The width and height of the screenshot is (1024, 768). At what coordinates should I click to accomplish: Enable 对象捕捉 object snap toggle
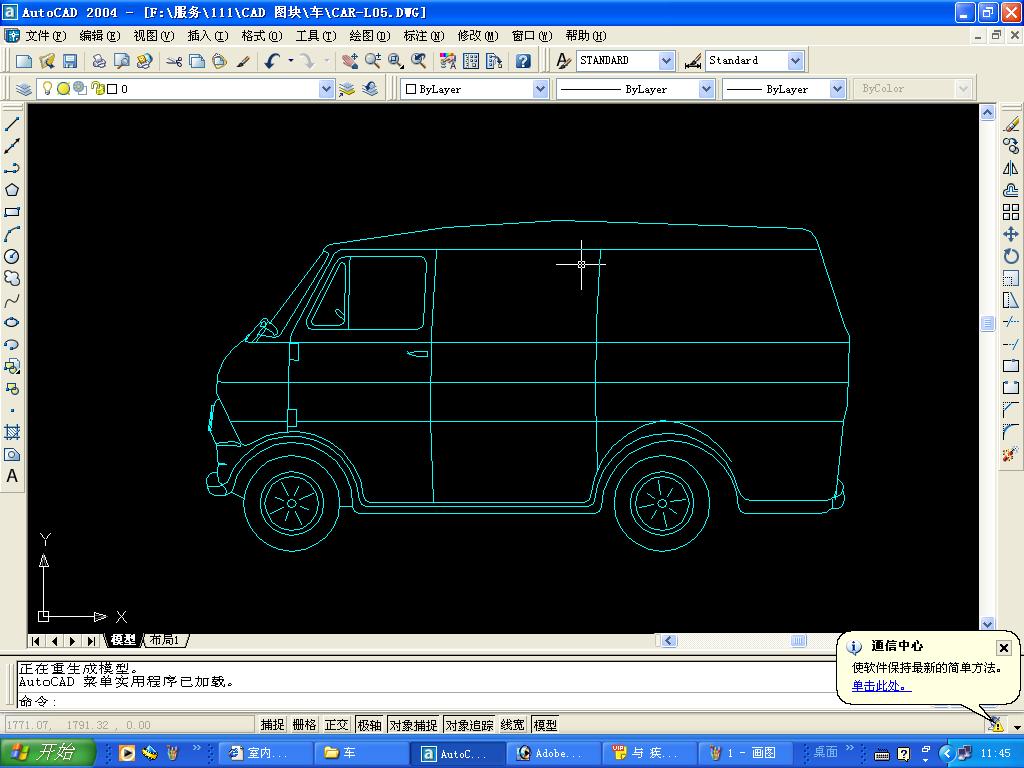(413, 725)
